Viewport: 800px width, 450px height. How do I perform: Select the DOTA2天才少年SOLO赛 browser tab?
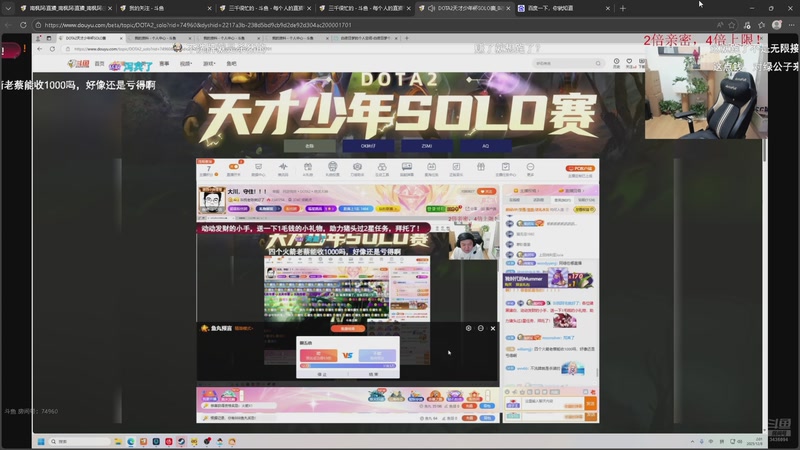(x=464, y=8)
